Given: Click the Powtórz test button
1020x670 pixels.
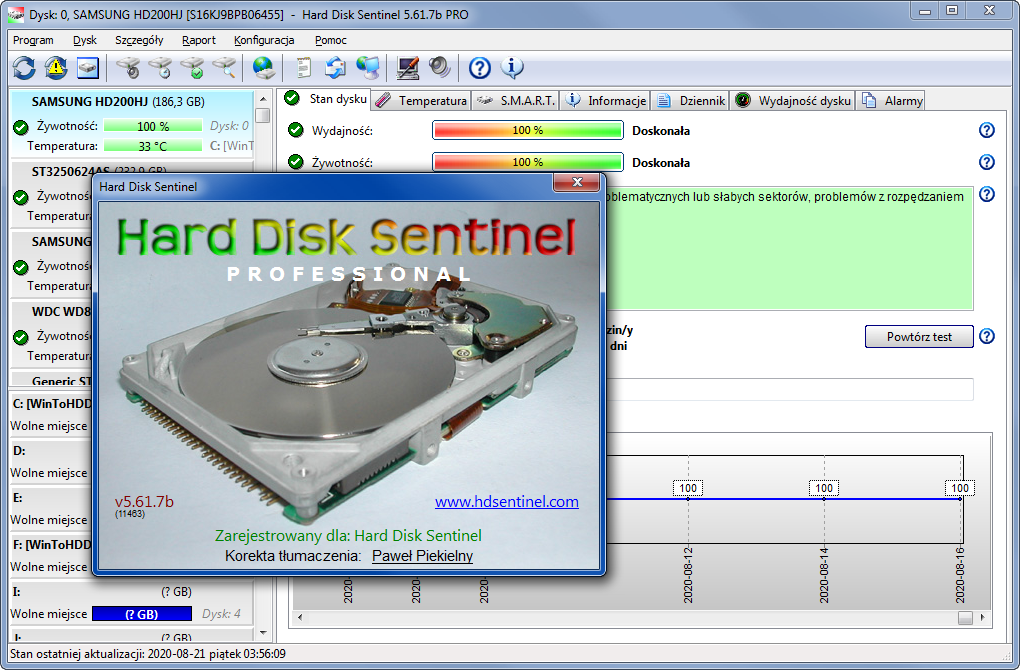Looking at the screenshot, I should [x=919, y=337].
